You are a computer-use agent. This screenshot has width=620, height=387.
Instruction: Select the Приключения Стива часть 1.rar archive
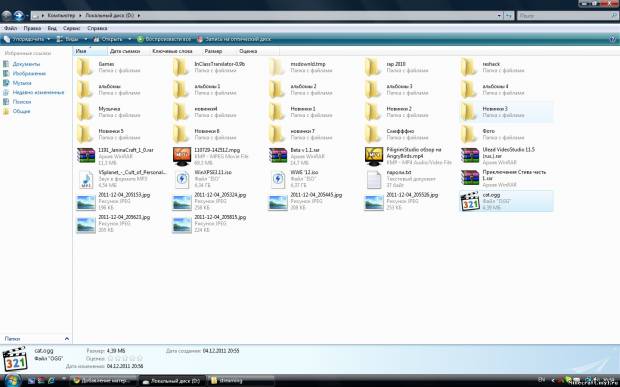click(504, 179)
